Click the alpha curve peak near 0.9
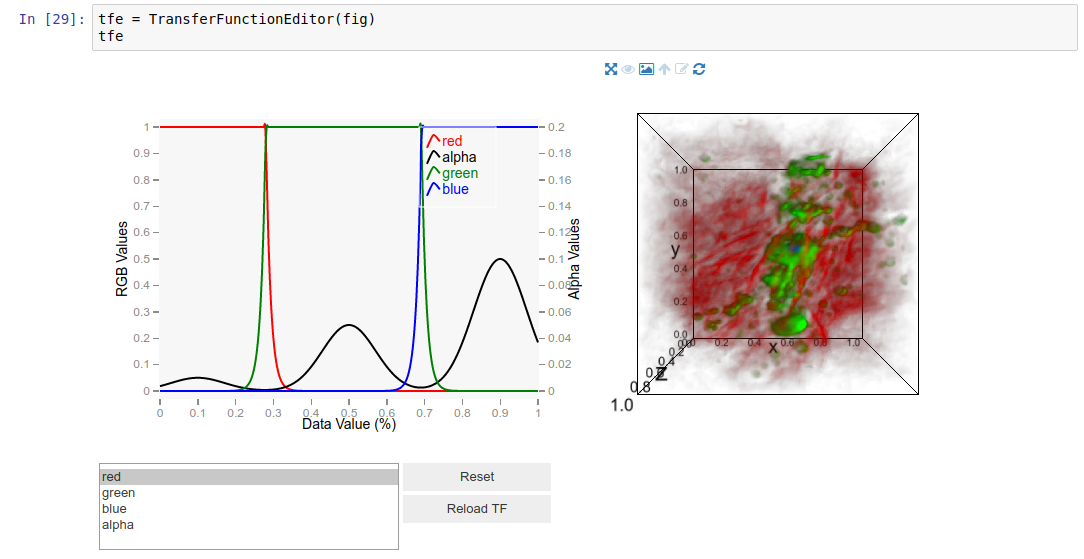The image size is (1084, 559). coord(500,259)
